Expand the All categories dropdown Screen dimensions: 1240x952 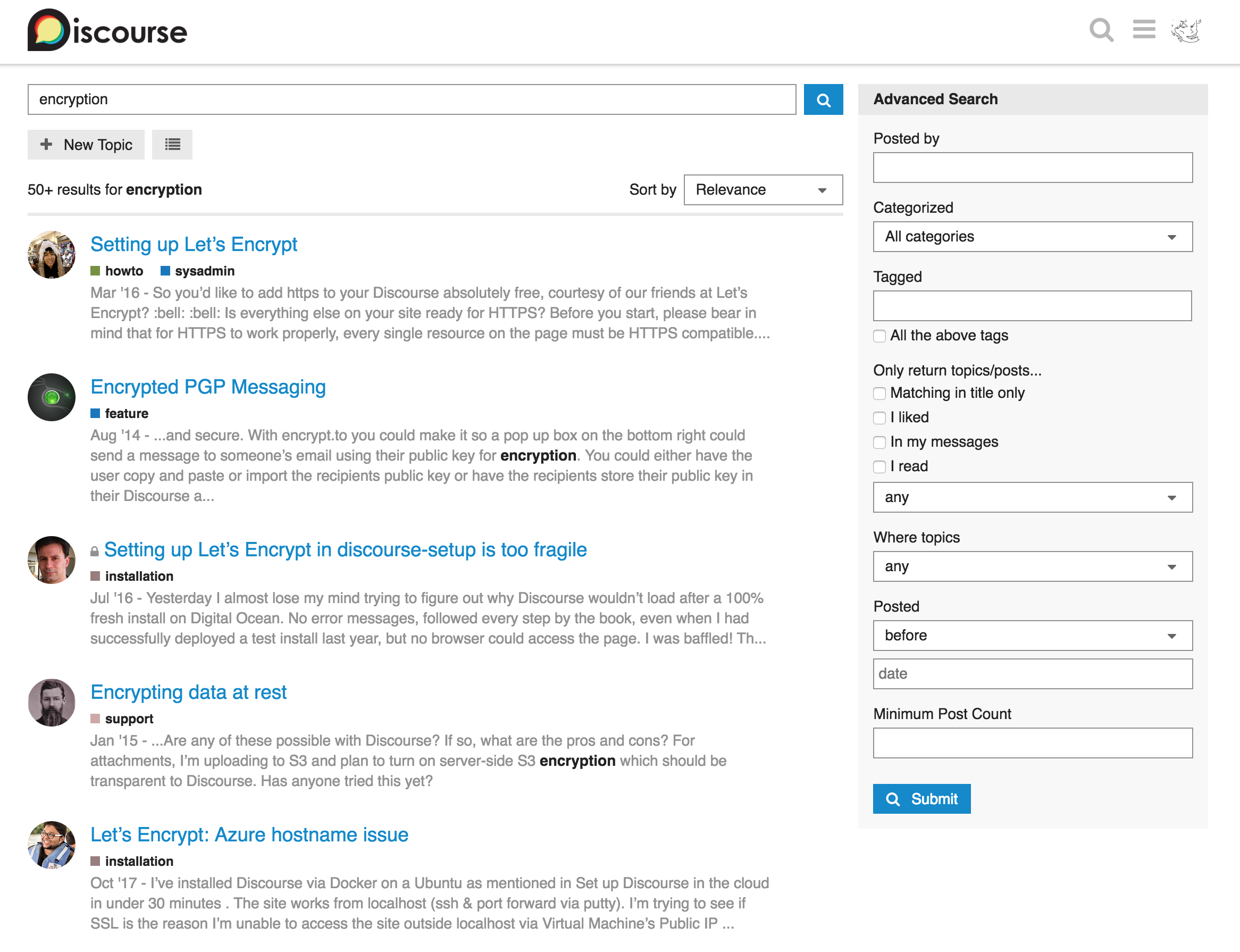1032,237
